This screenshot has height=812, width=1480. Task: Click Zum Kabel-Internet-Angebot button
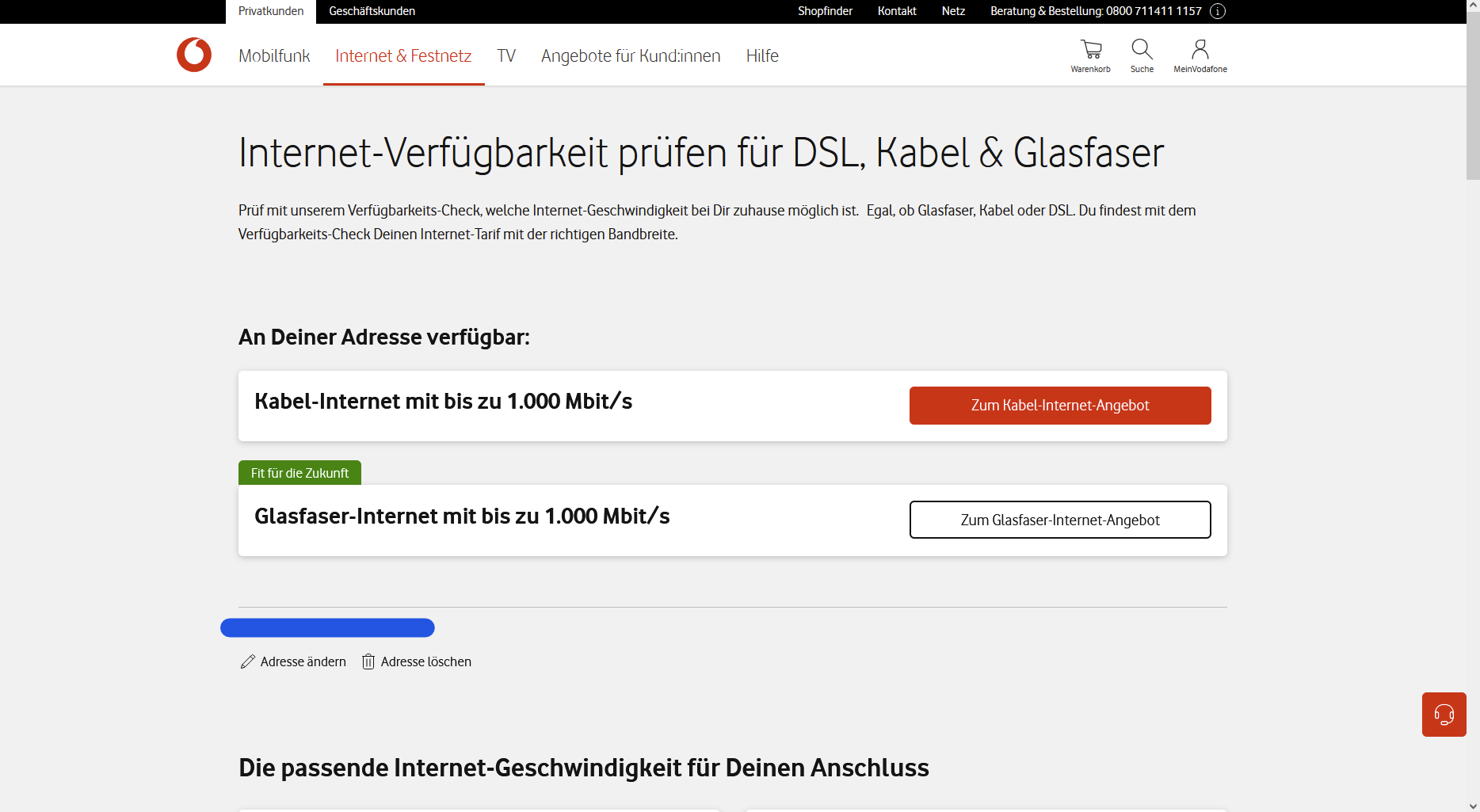(x=1060, y=406)
